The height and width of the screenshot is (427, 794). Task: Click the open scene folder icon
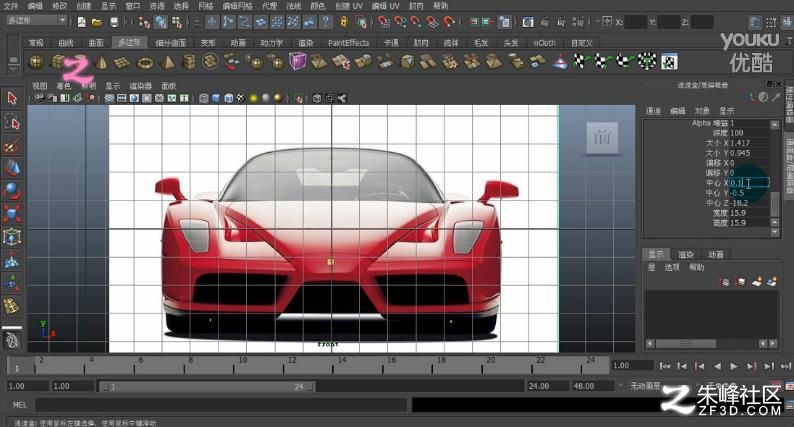97,22
